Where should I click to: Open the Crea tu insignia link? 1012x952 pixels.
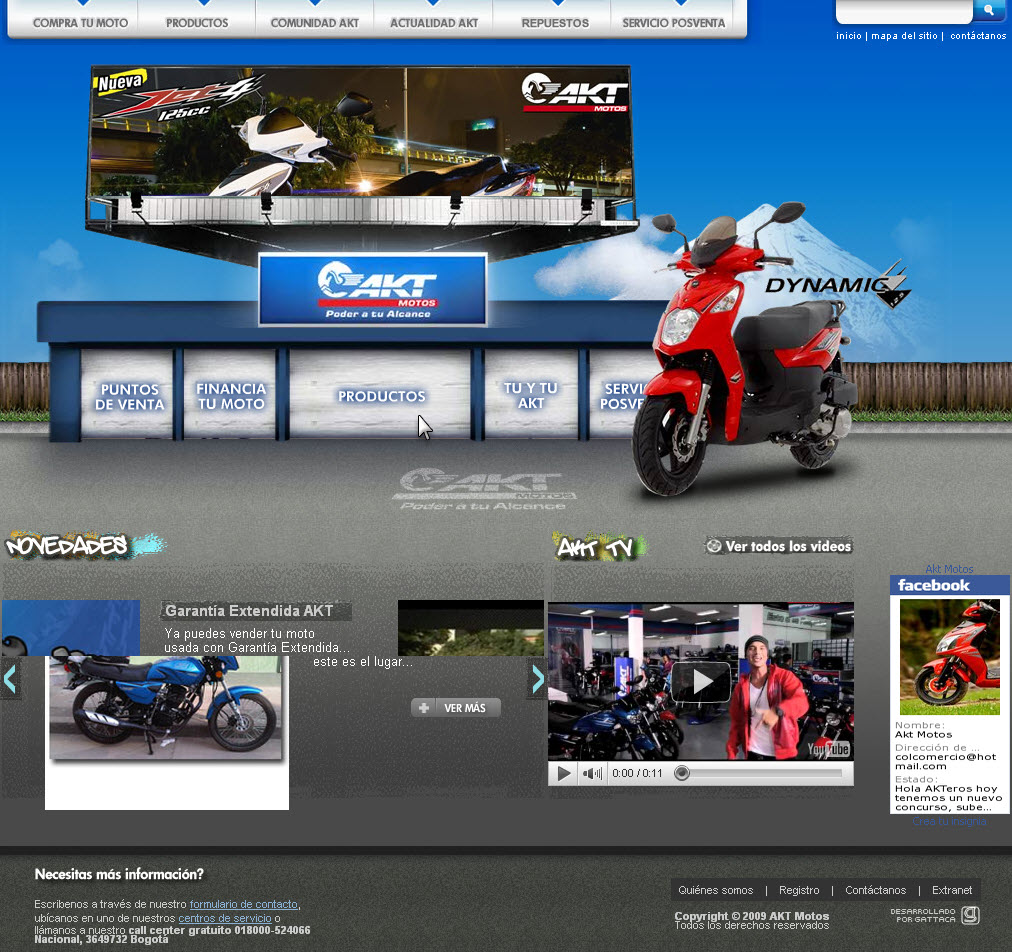tap(949, 821)
